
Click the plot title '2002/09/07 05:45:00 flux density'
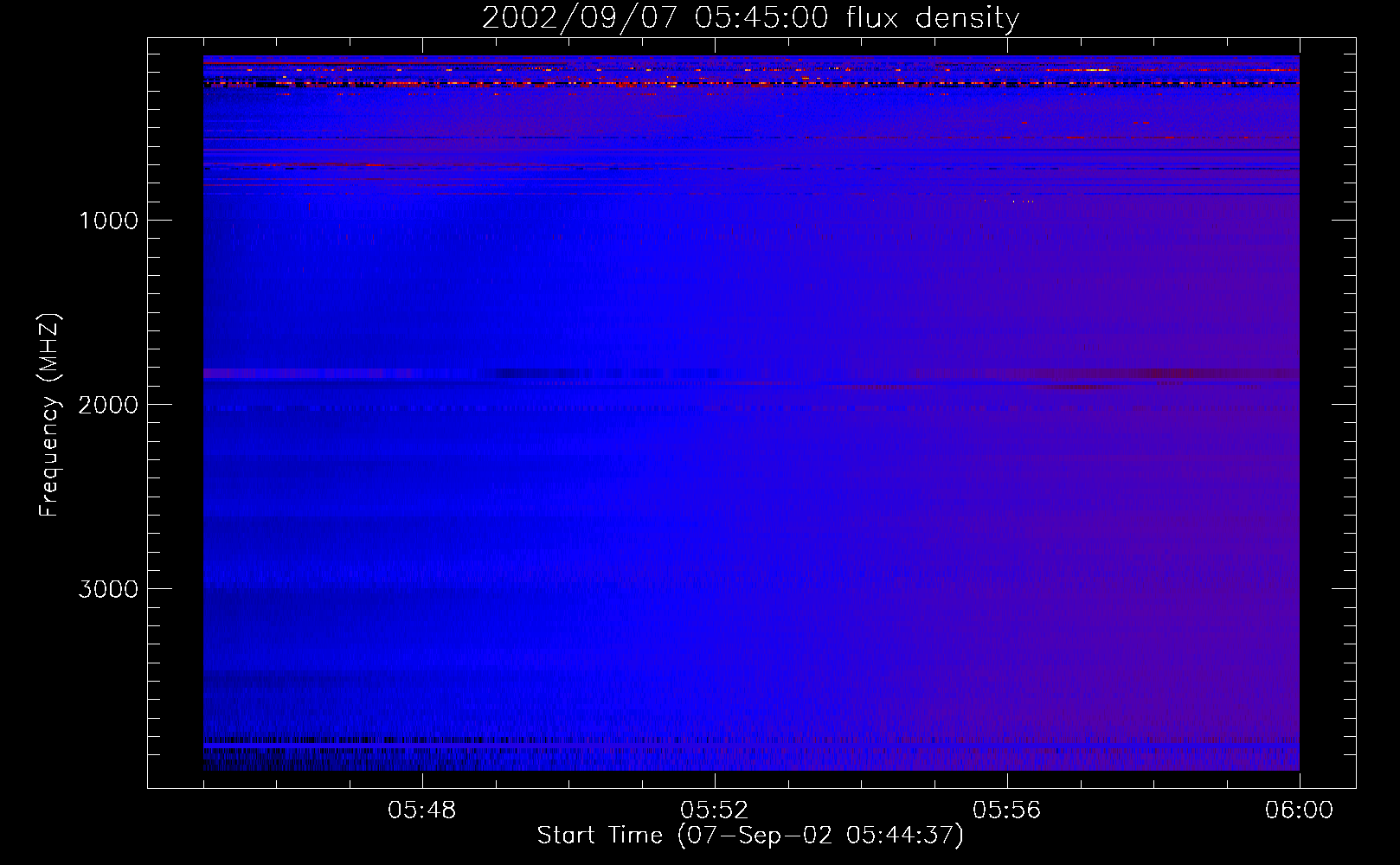tap(750, 18)
